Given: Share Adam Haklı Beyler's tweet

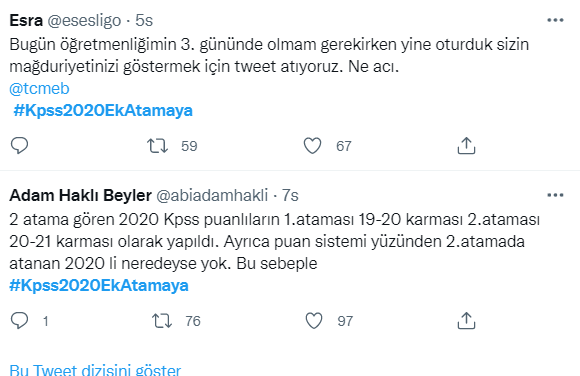Looking at the screenshot, I should 466,320.
